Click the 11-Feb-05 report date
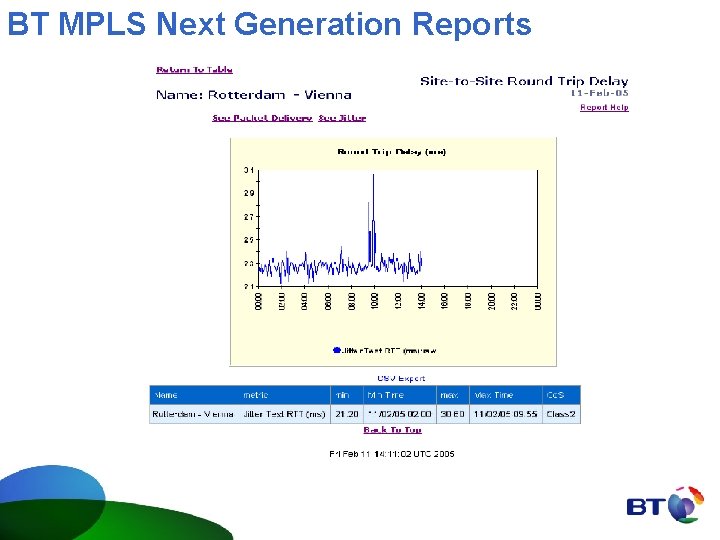The height and width of the screenshot is (540, 720). click(600, 93)
